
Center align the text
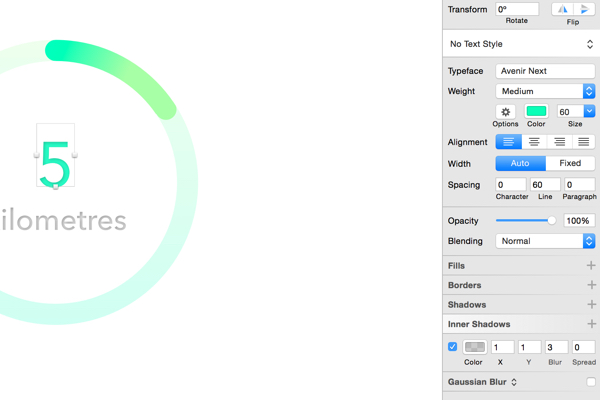point(534,142)
